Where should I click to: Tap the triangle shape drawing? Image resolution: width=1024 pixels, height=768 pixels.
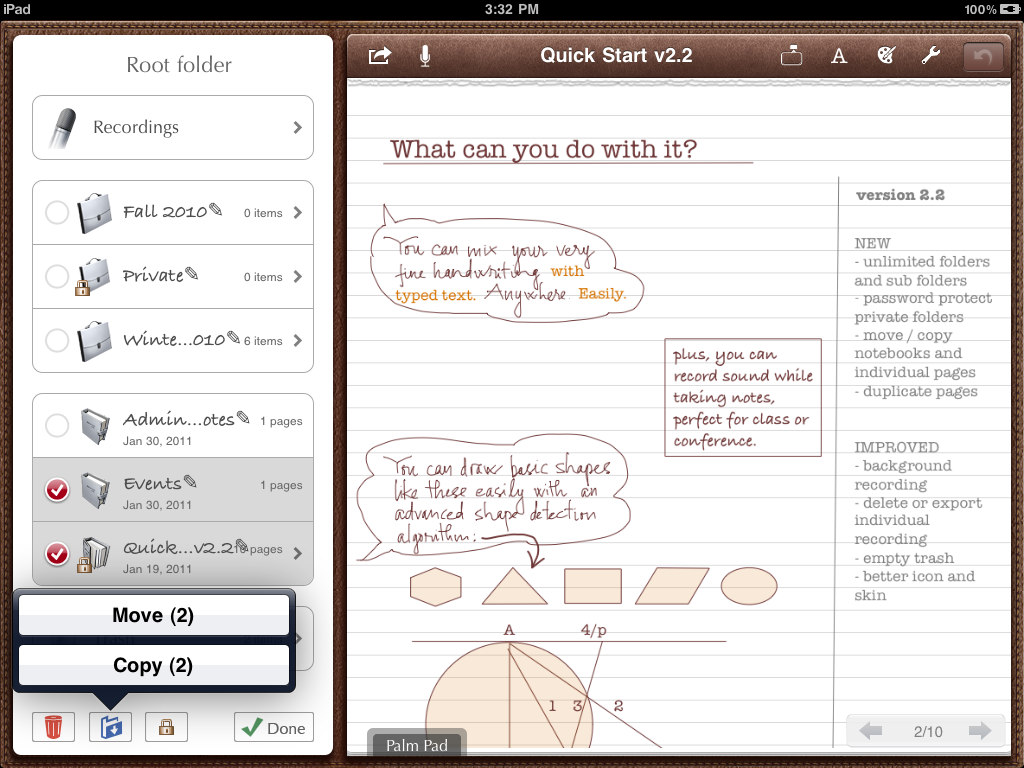tap(514, 586)
